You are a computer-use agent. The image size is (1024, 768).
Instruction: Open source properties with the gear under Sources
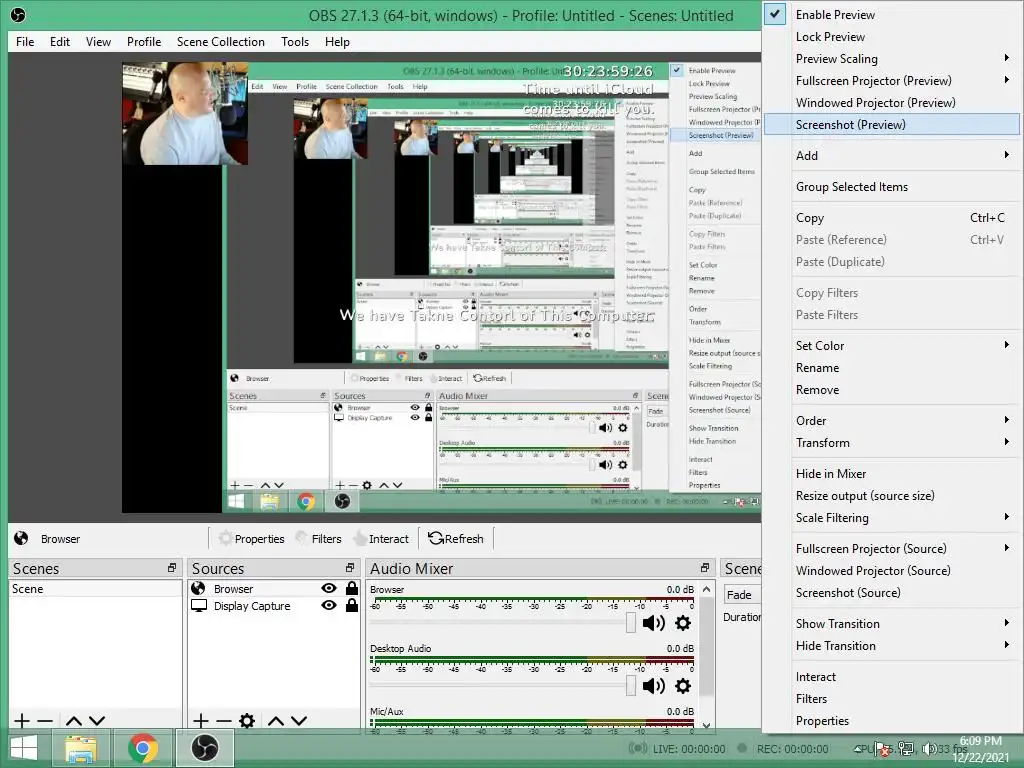pos(247,721)
